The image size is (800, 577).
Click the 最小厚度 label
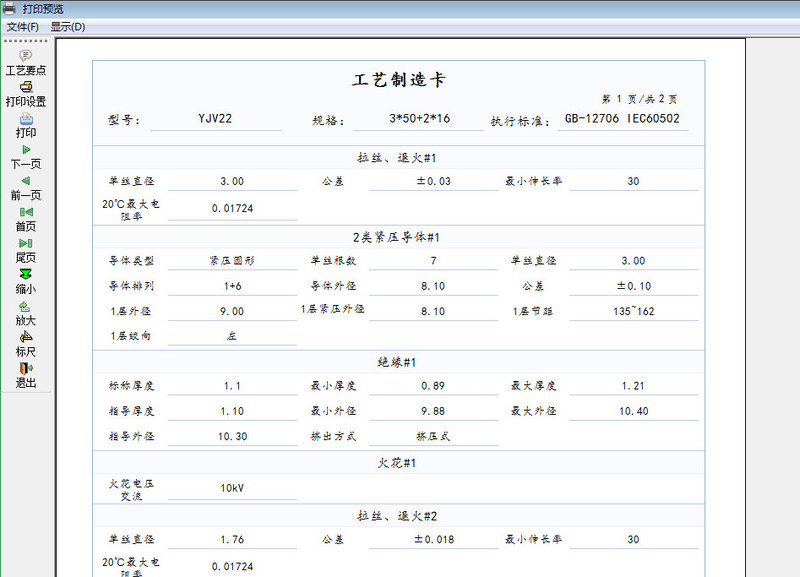pos(333,386)
